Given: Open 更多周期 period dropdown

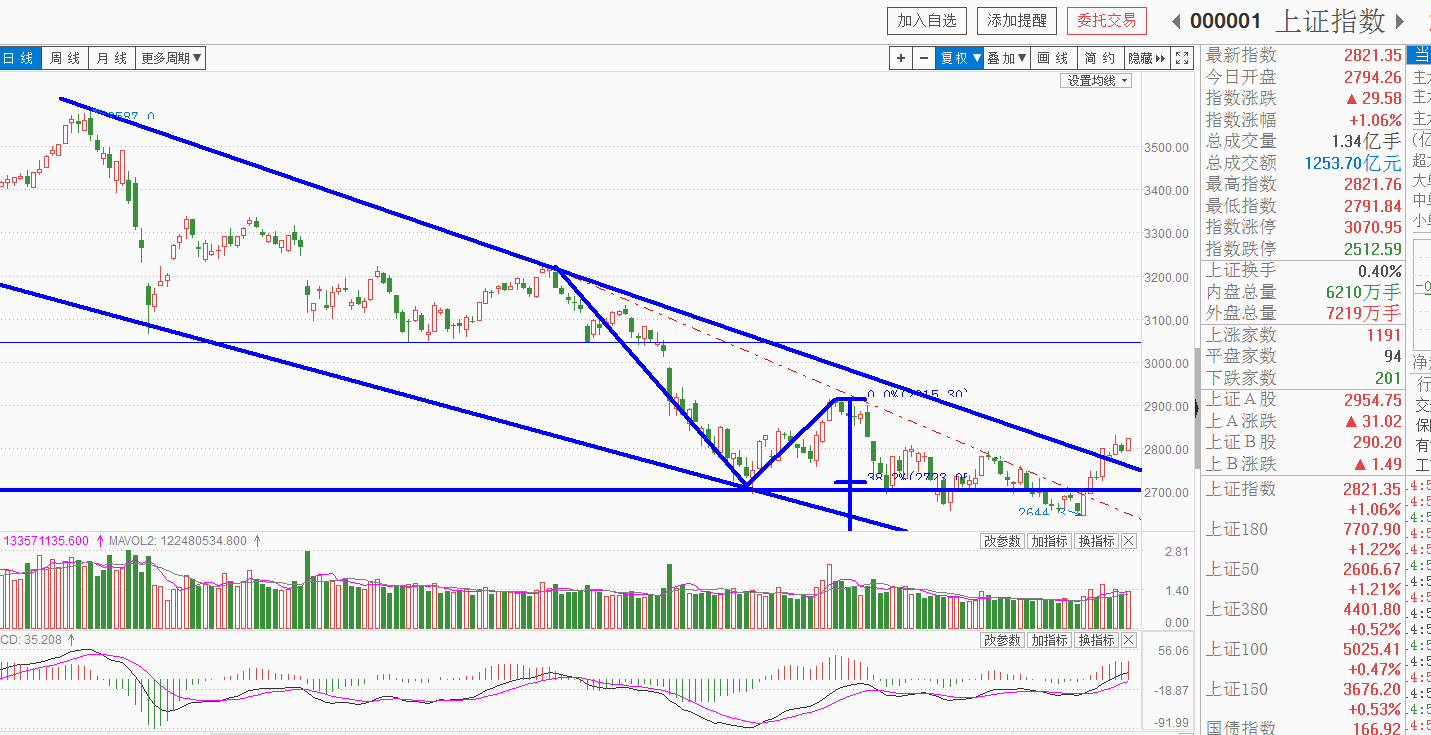Looking at the screenshot, I should (171, 58).
